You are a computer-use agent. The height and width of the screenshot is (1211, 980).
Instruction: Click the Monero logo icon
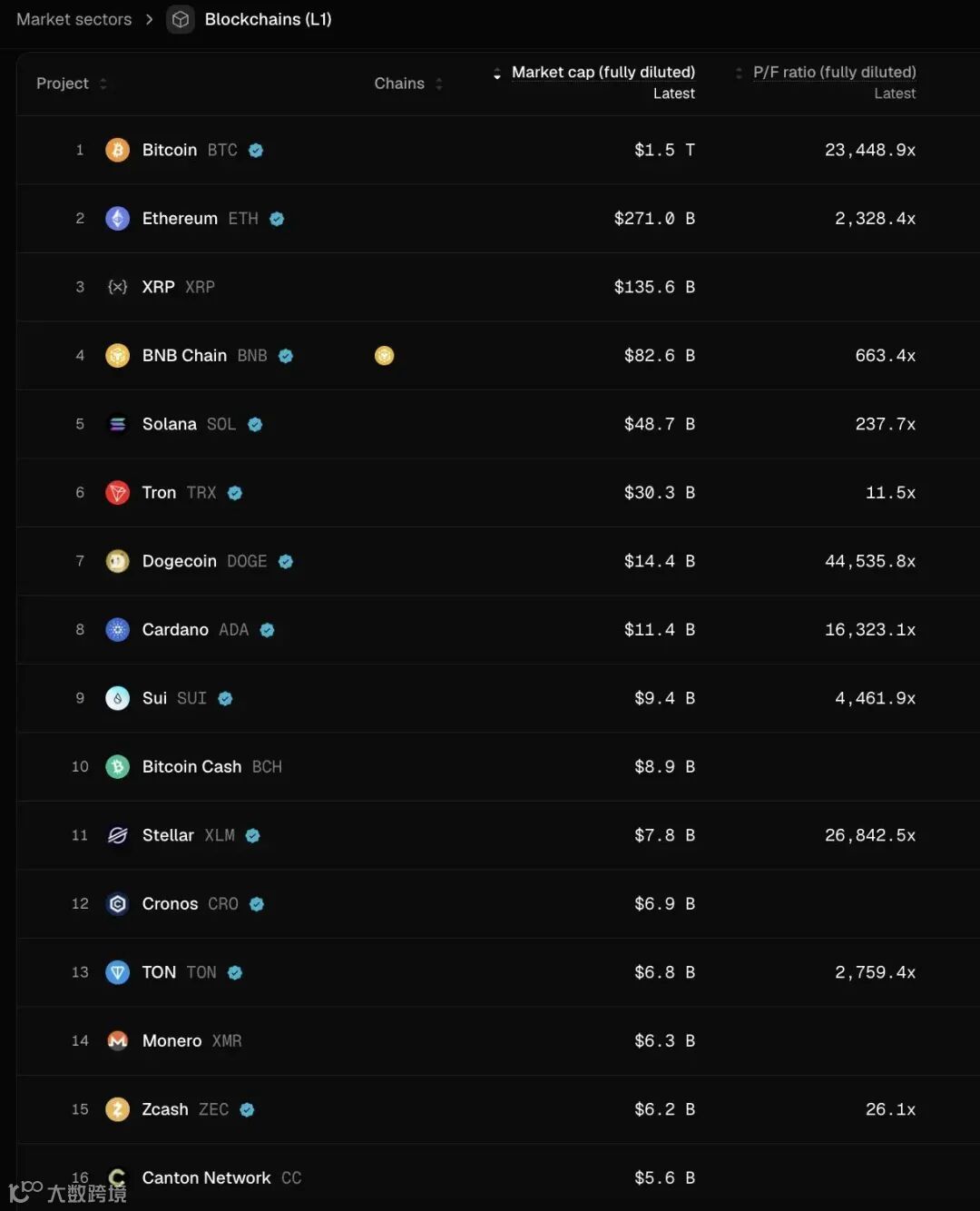point(117,1041)
